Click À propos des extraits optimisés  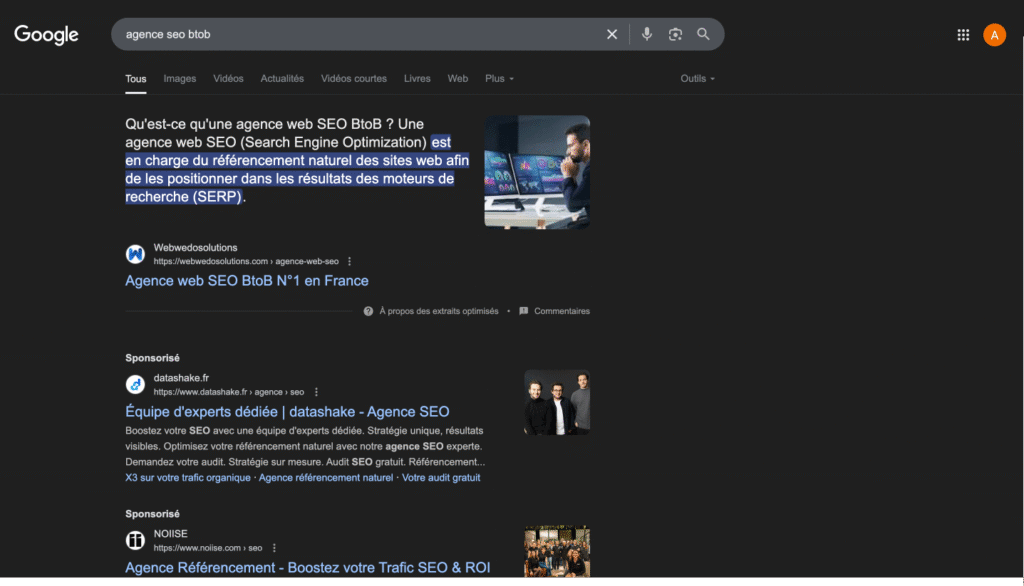click(x=439, y=311)
